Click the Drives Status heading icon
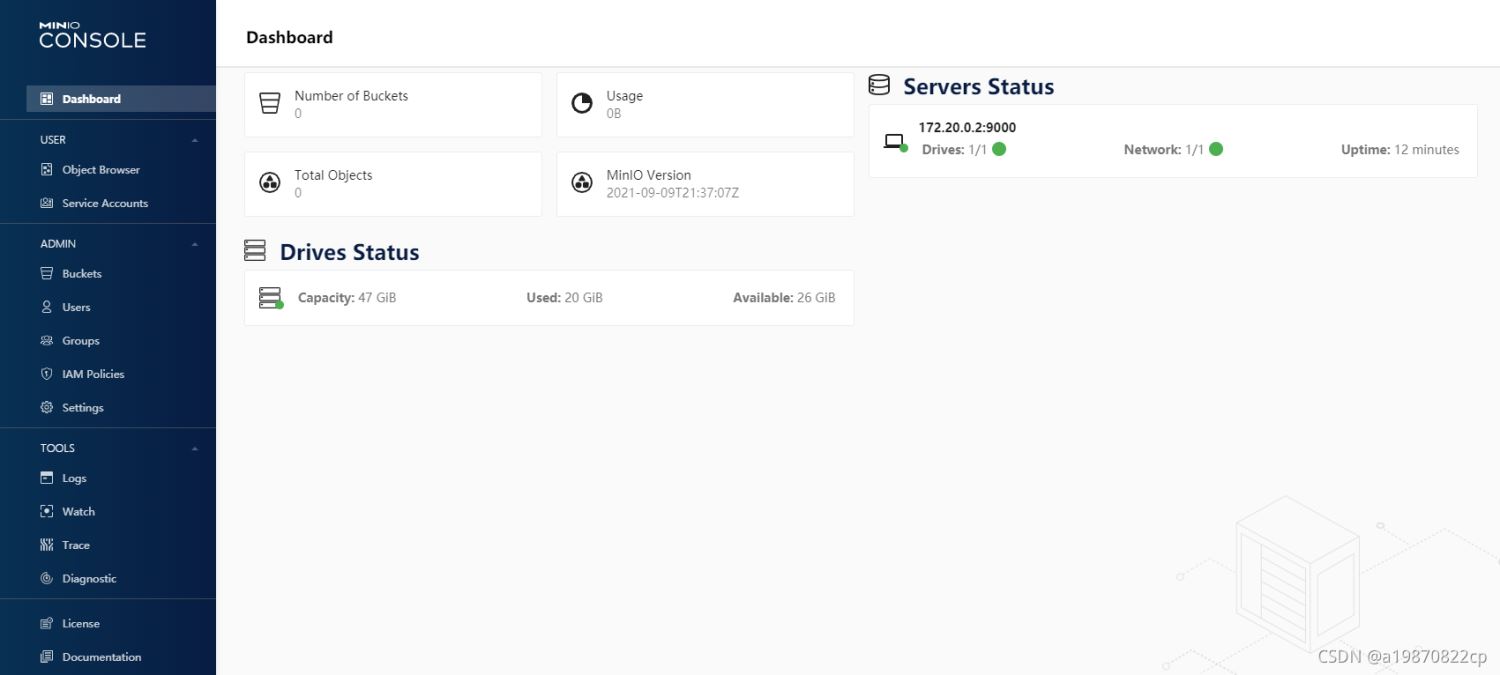The height and width of the screenshot is (675, 1500). [255, 251]
